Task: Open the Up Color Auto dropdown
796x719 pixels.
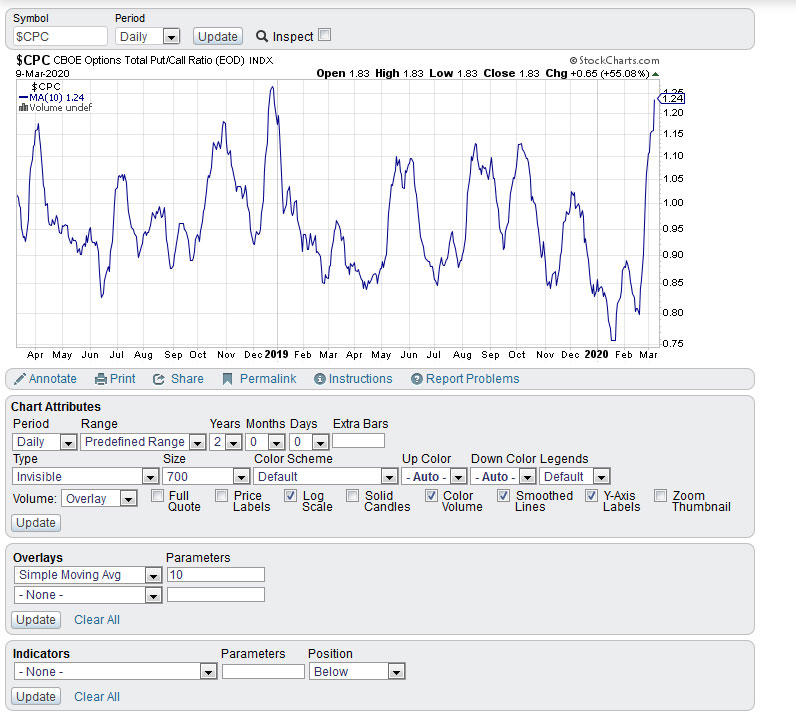Action: 434,477
